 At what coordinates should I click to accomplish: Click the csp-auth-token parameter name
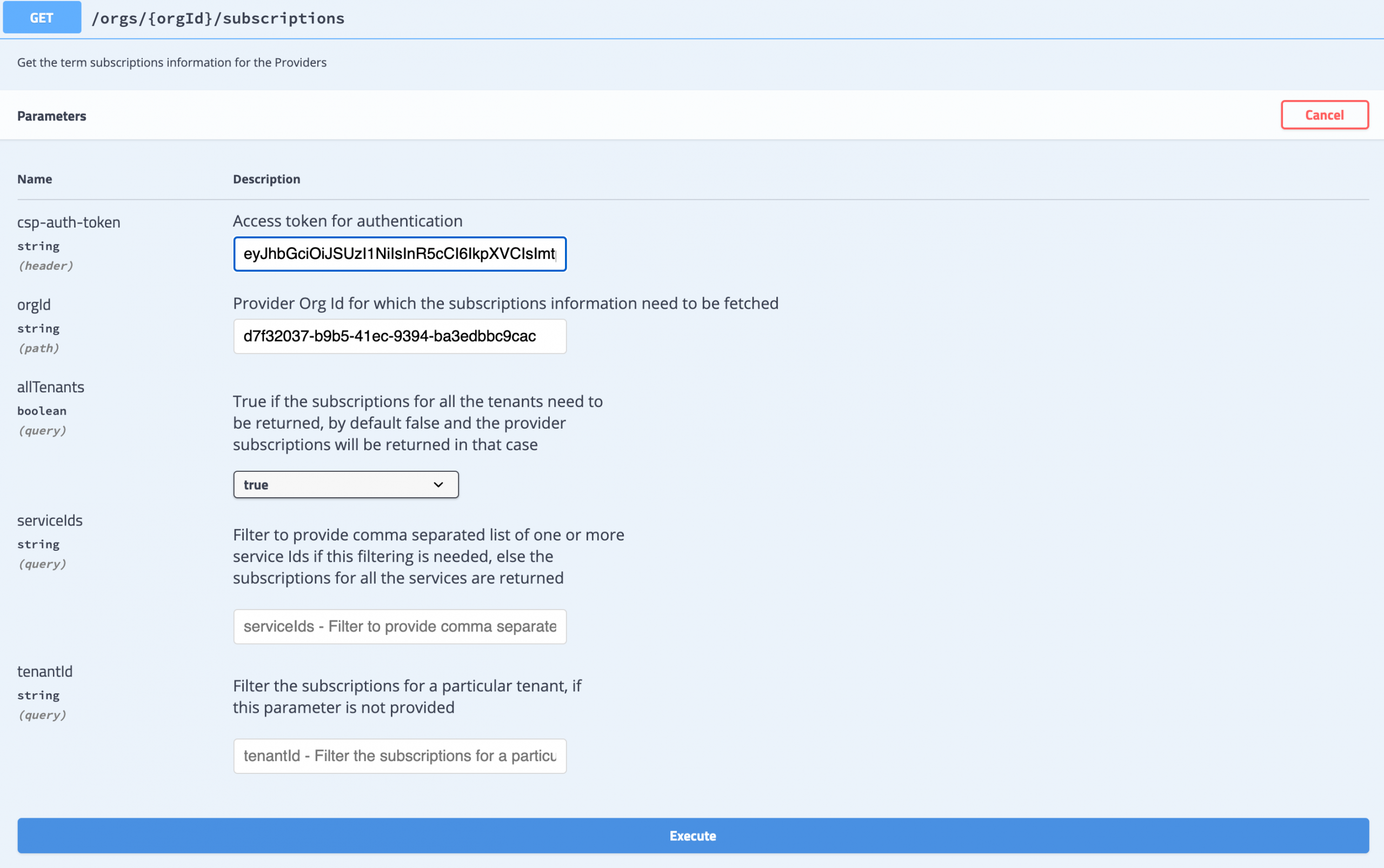click(68, 222)
